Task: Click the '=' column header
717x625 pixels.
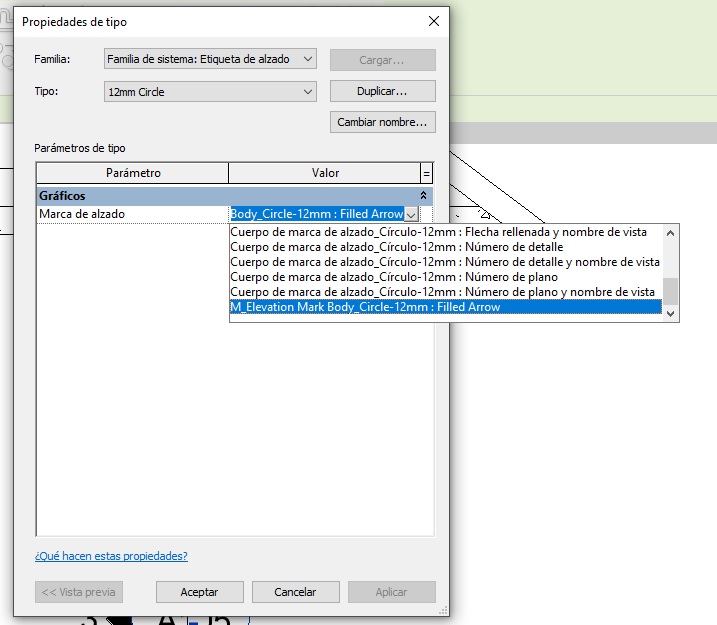Action: 427,173
